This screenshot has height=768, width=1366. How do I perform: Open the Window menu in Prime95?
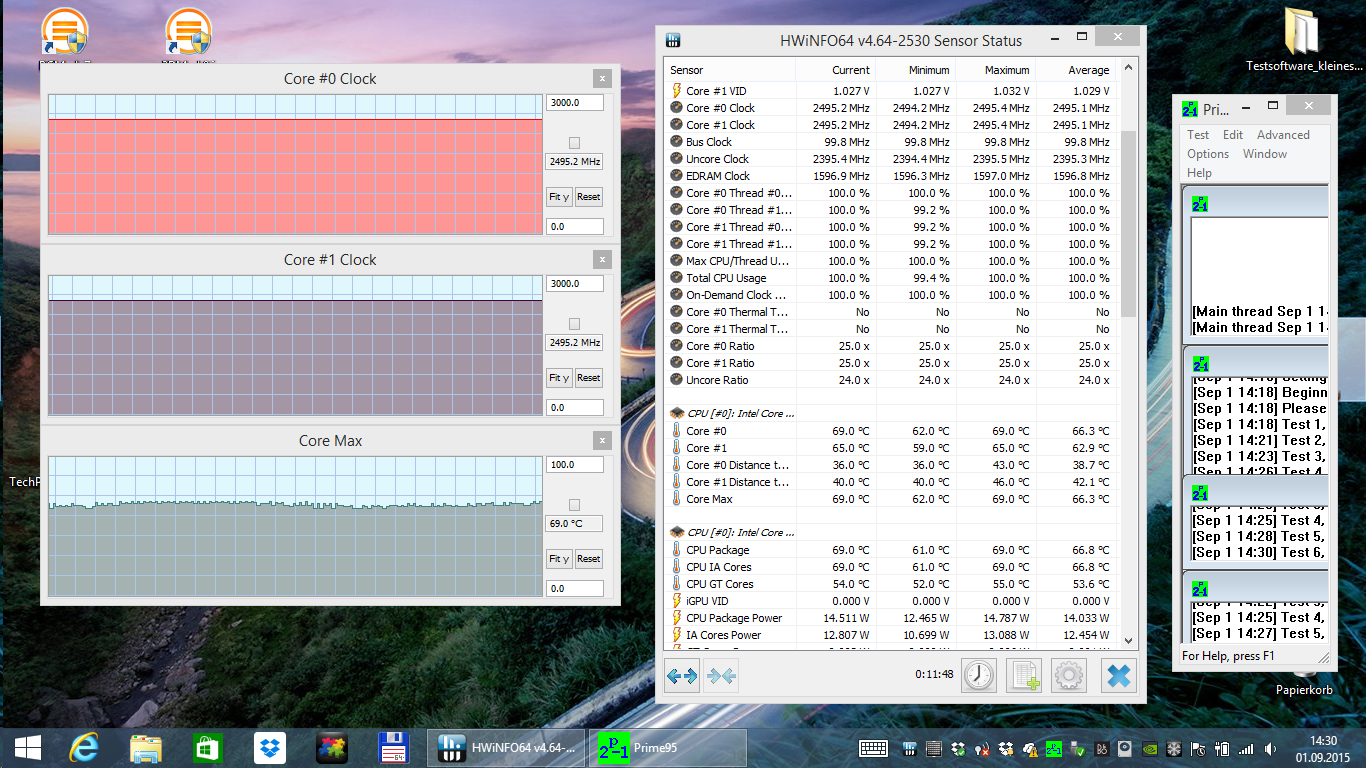(x=1265, y=154)
